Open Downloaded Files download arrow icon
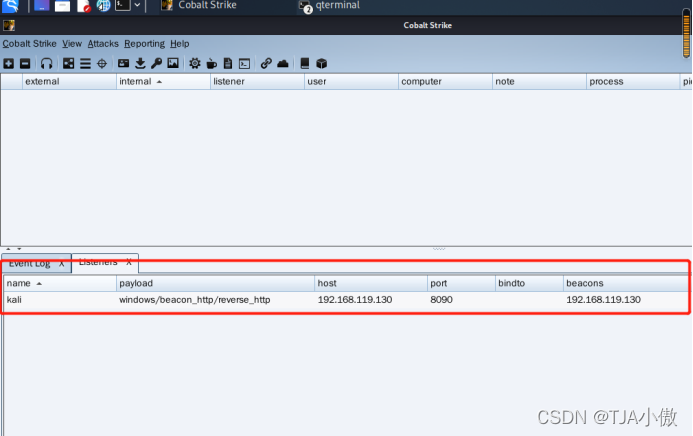Viewport: 693px width, 436px height. (140, 64)
